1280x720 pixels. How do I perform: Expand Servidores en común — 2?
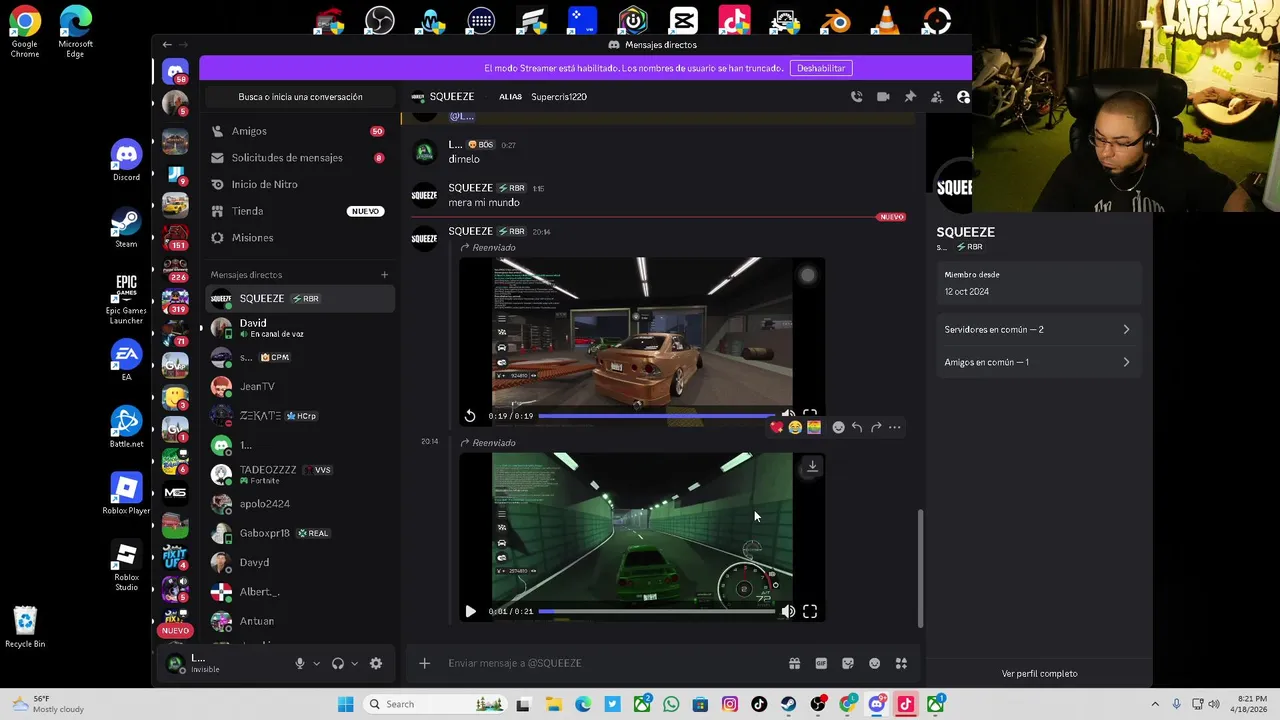tap(1038, 329)
